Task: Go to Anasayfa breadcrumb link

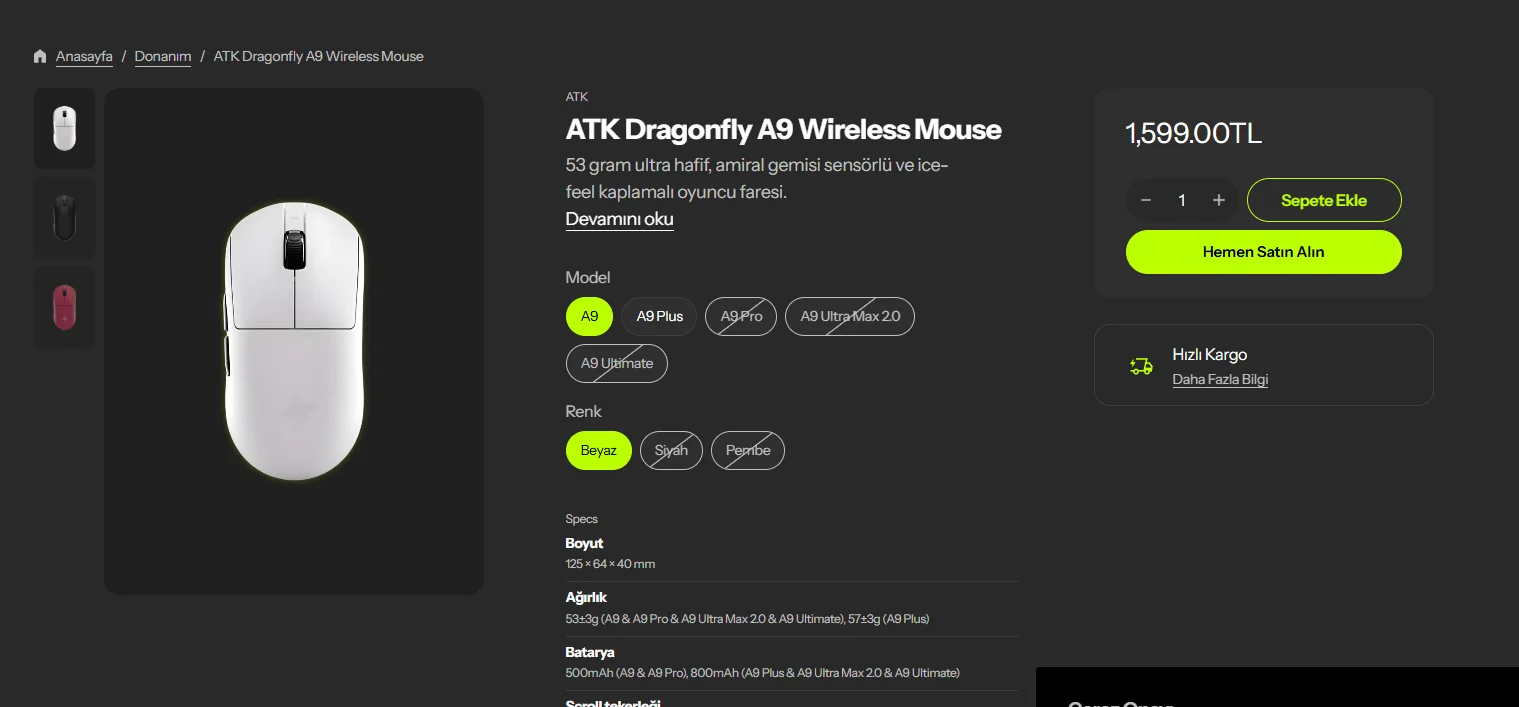Action: pos(84,56)
